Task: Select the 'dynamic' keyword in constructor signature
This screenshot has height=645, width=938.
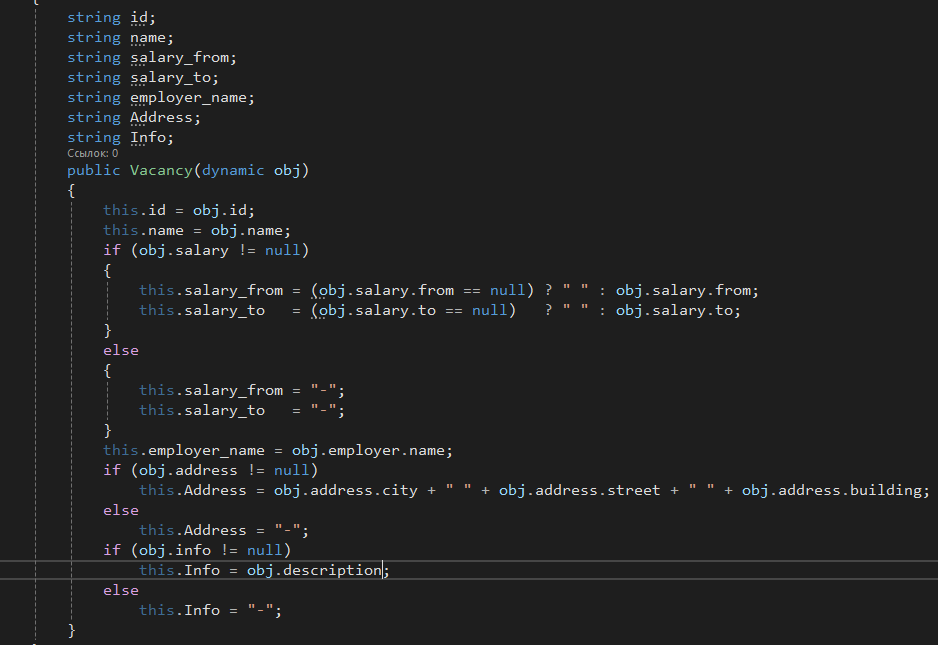Action: click(x=233, y=171)
